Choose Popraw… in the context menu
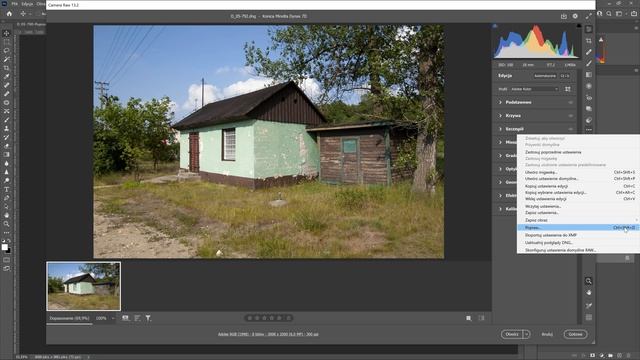Viewport: 640px width, 360px height. coord(578,228)
